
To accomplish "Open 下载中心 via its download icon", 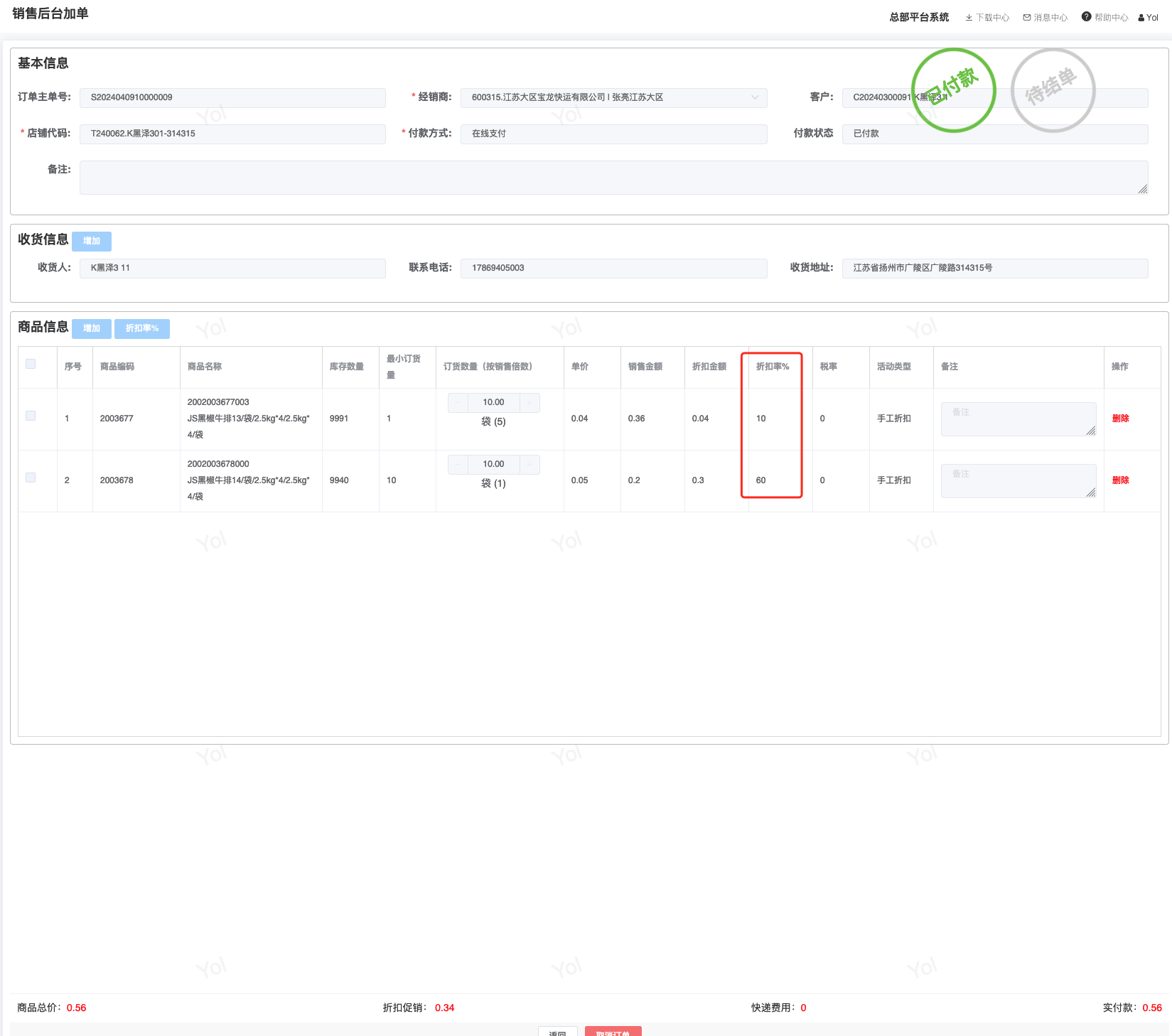I will point(969,18).
